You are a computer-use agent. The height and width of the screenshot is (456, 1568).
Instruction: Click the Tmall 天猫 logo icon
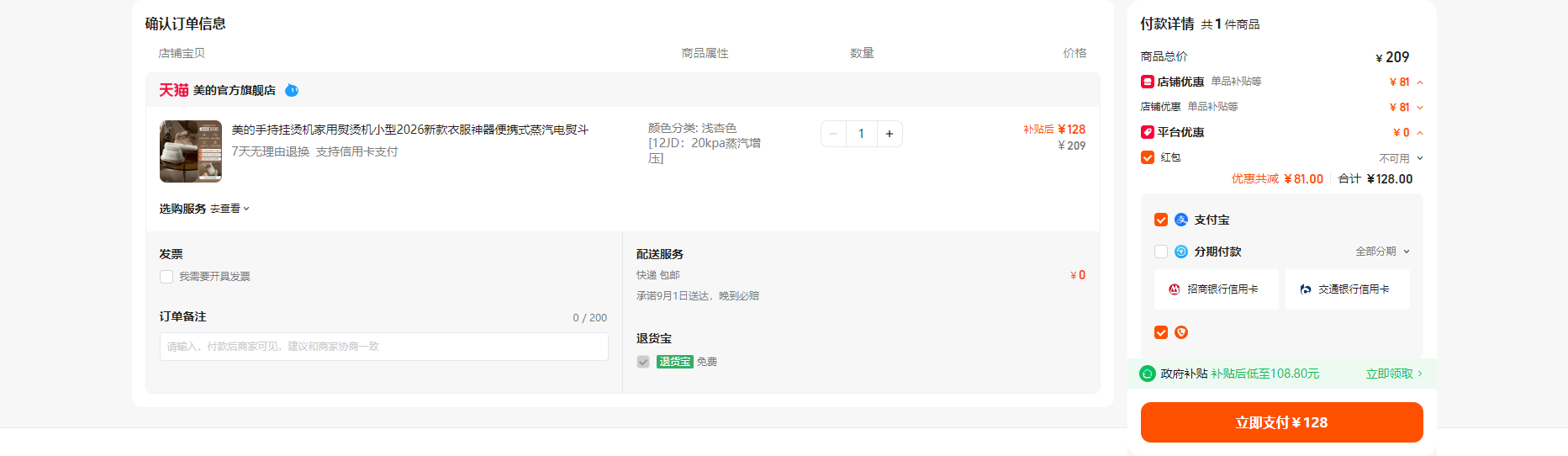174,90
